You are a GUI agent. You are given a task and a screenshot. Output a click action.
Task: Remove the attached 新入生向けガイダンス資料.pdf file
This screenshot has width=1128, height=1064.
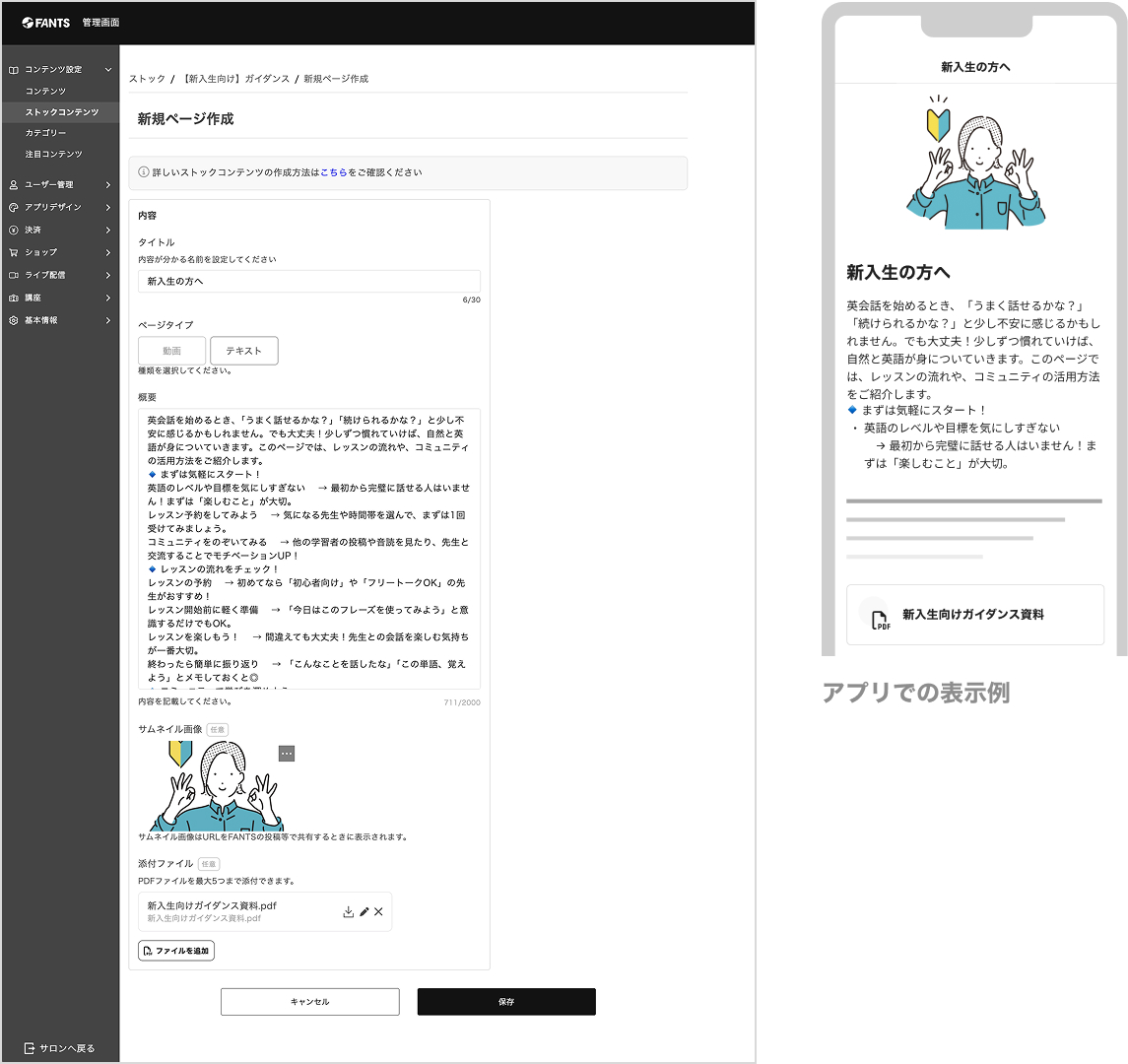point(378,911)
